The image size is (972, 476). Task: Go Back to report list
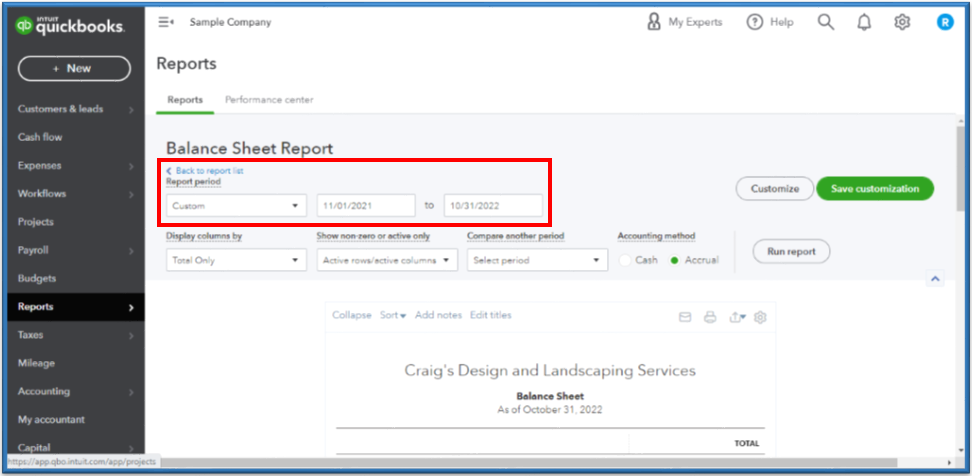point(205,170)
